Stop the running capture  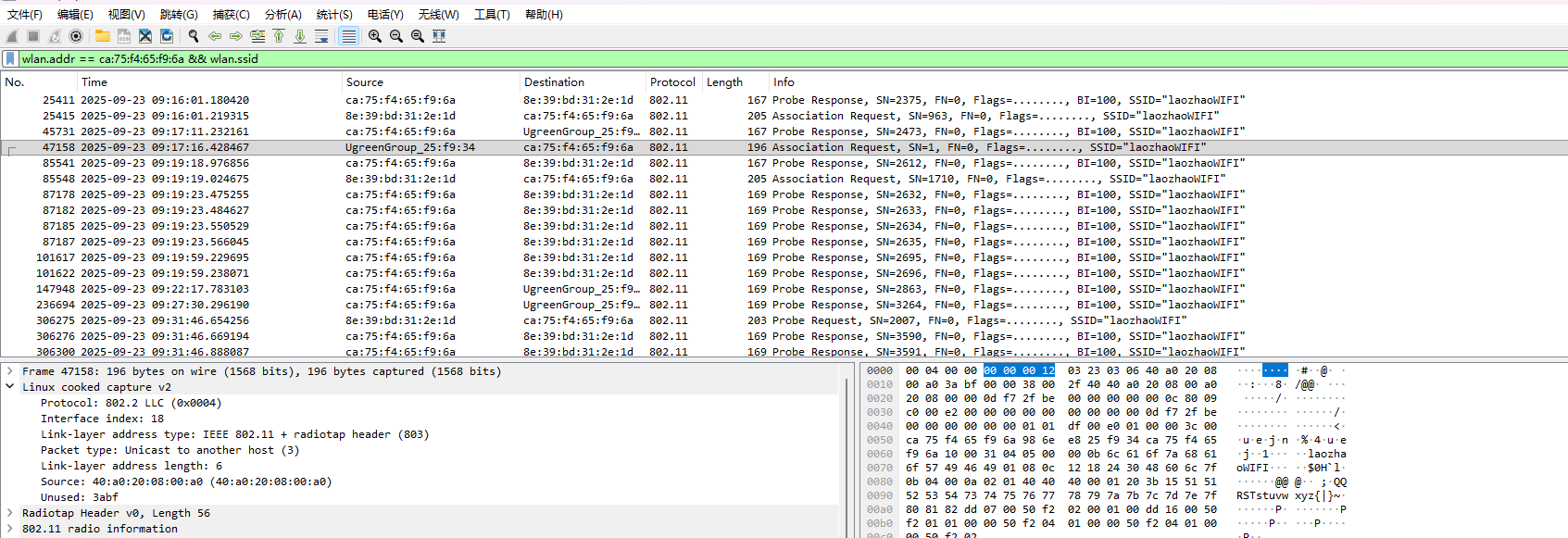coord(33,36)
